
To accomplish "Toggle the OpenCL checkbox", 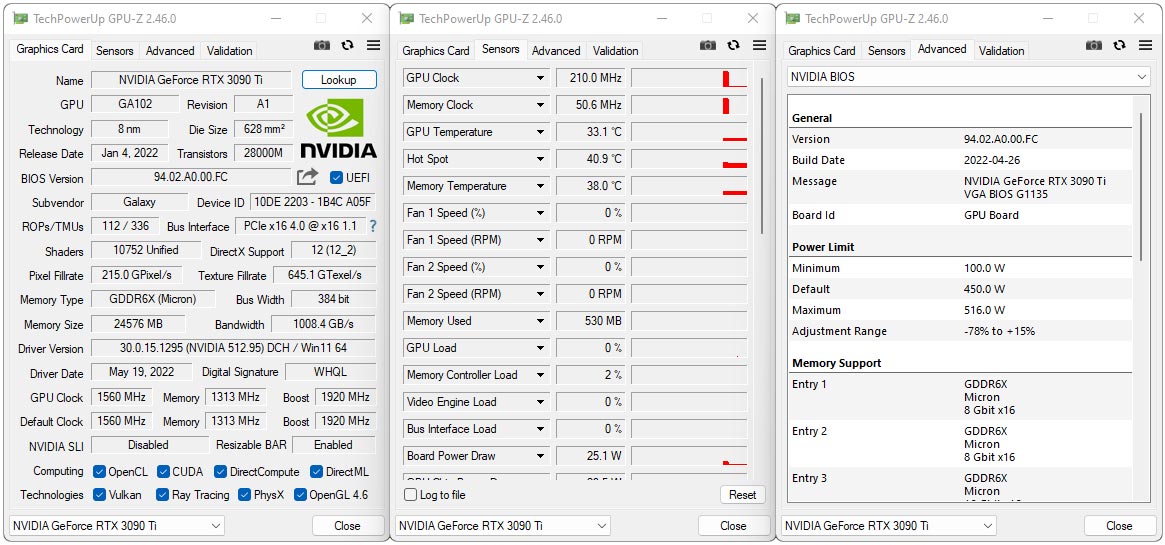I will [99, 471].
